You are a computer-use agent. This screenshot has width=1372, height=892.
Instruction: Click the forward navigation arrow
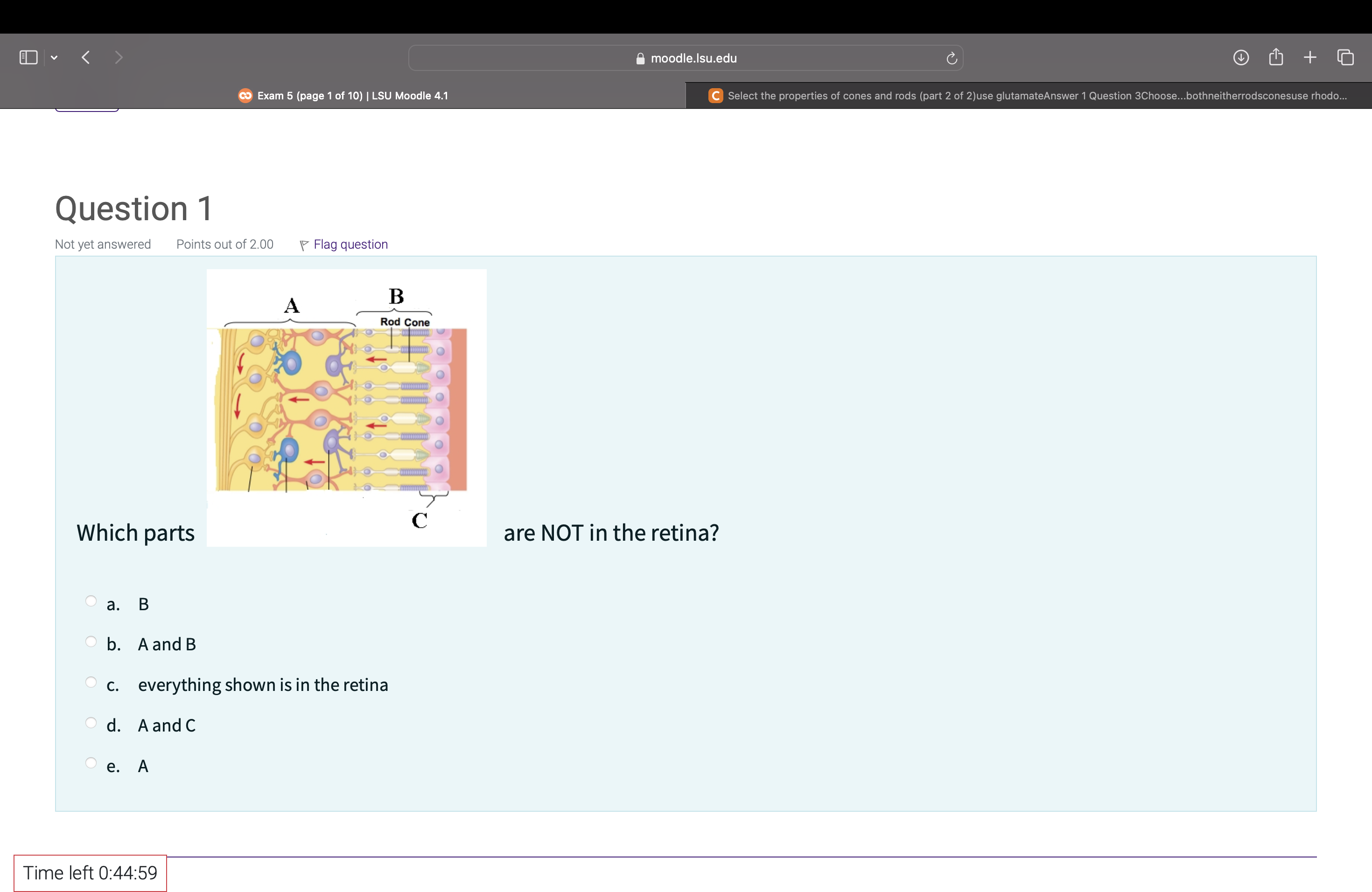point(119,57)
